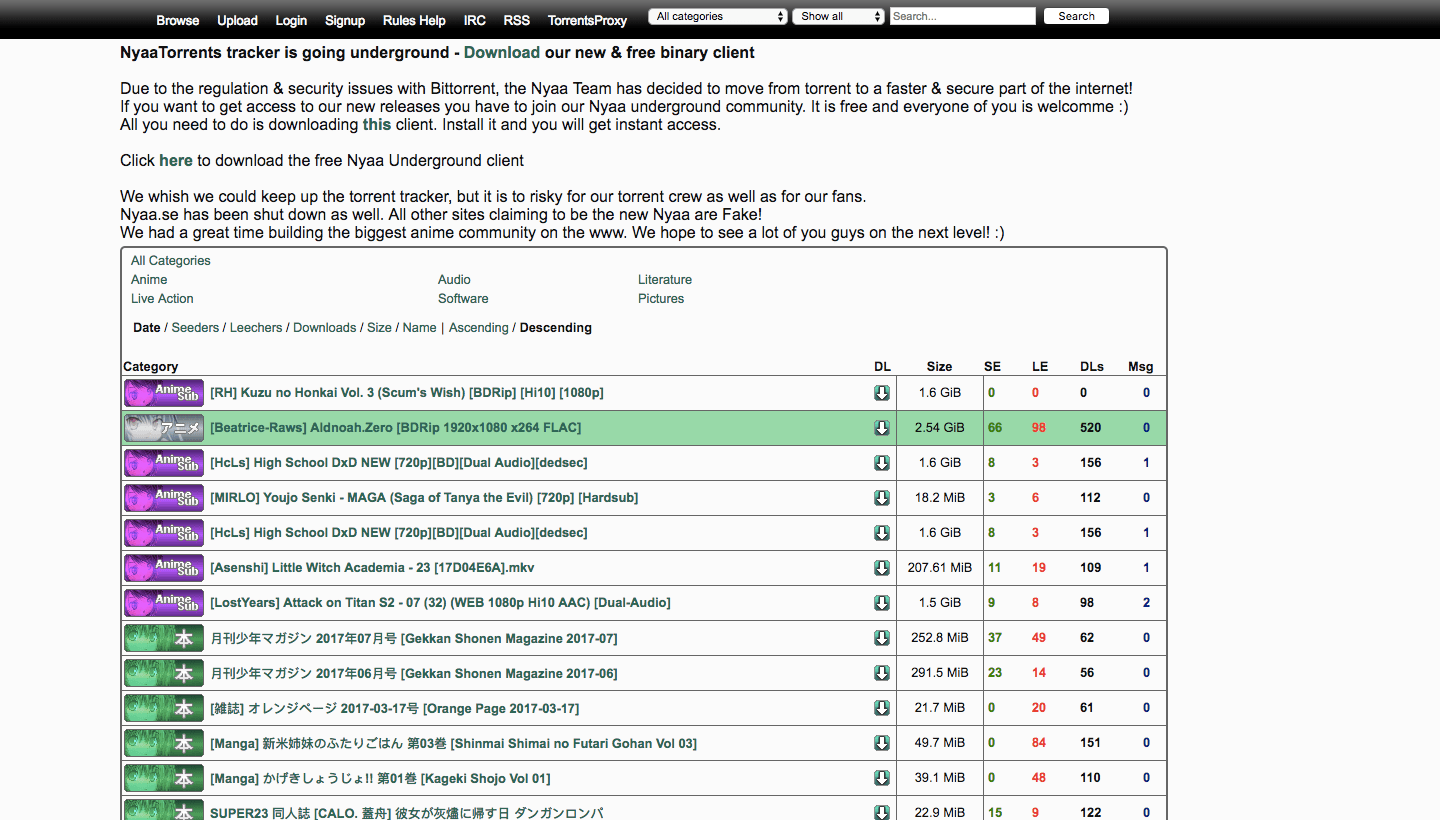Open Orange Page 2017-03-17 torrent title

click(394, 708)
